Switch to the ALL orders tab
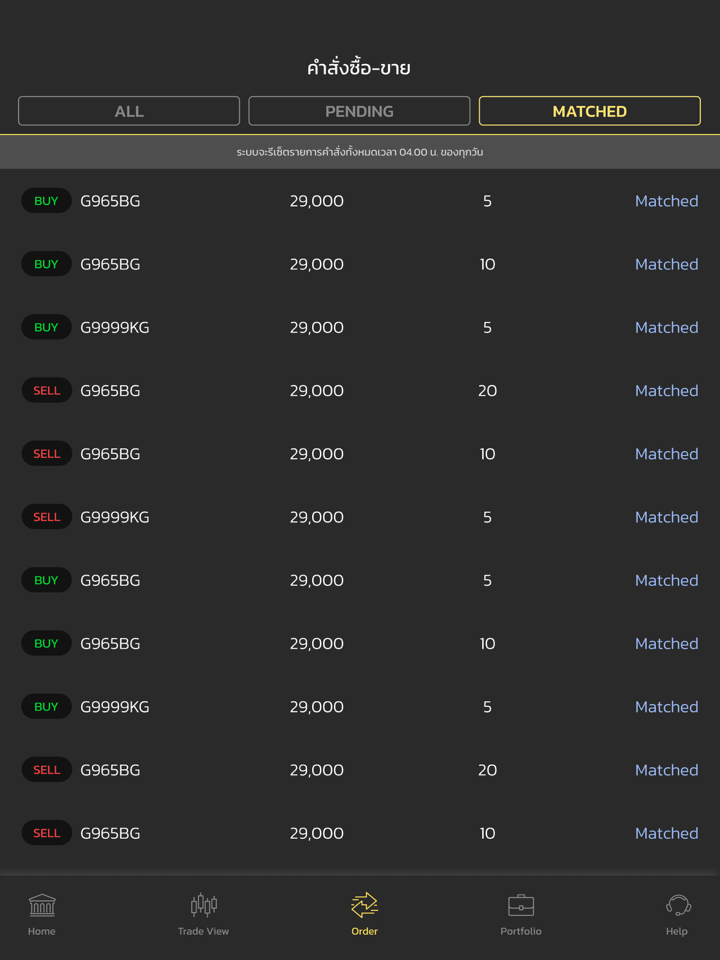720x960 pixels. [x=129, y=111]
